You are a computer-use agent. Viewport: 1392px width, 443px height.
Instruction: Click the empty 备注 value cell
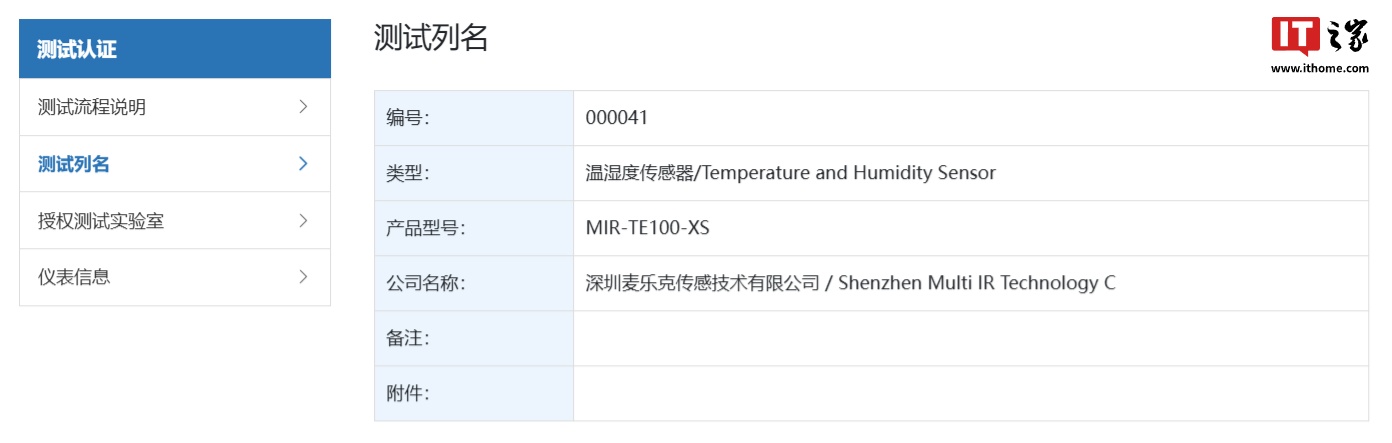point(970,338)
